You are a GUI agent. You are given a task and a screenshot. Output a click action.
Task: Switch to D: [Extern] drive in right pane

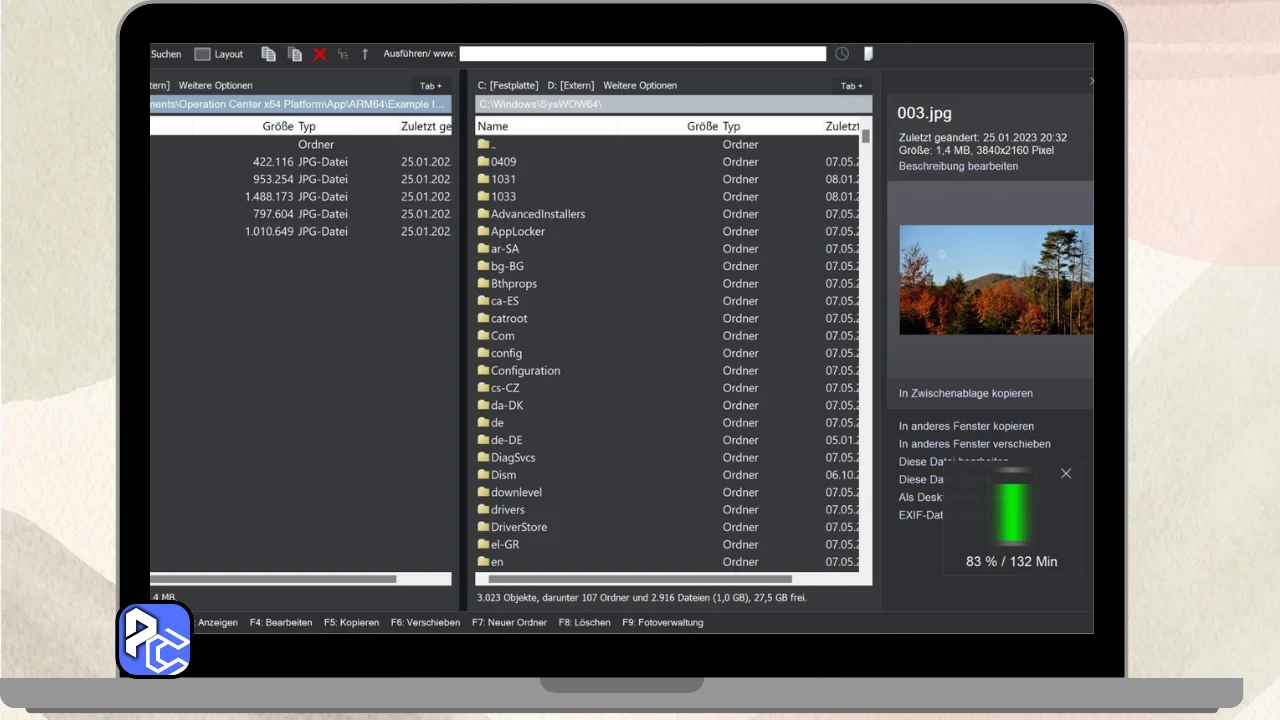click(x=570, y=86)
